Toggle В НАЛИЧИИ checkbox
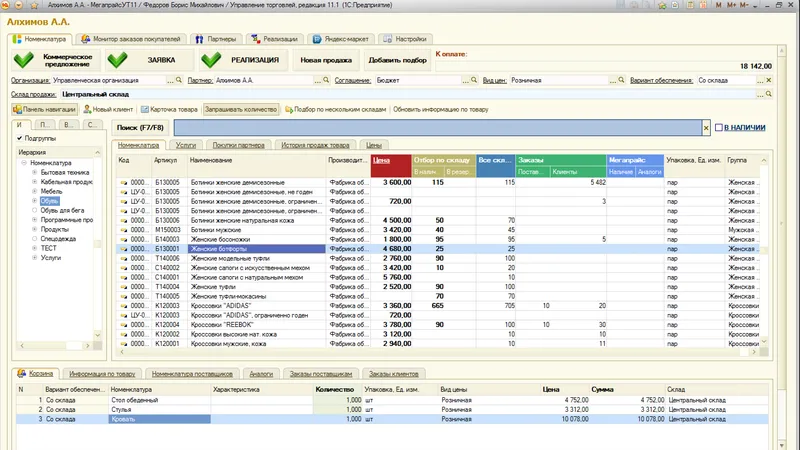The height and width of the screenshot is (450, 800). [718, 128]
